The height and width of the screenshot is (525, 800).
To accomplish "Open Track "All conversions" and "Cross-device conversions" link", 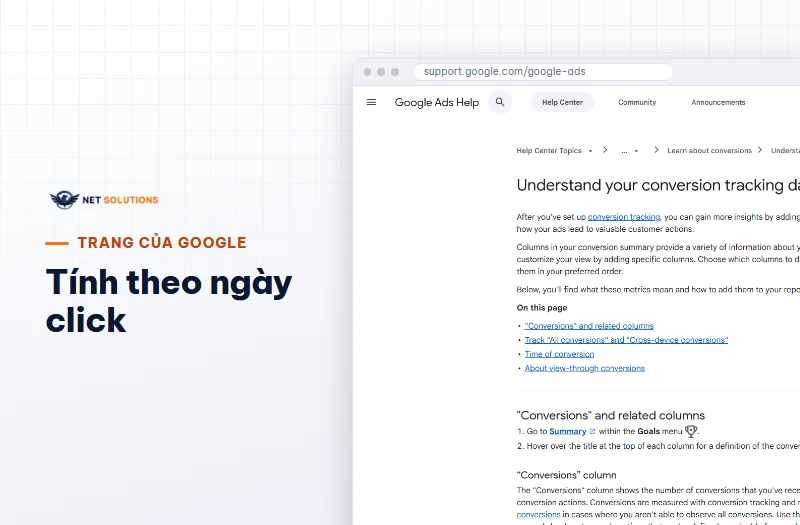I will [626, 340].
